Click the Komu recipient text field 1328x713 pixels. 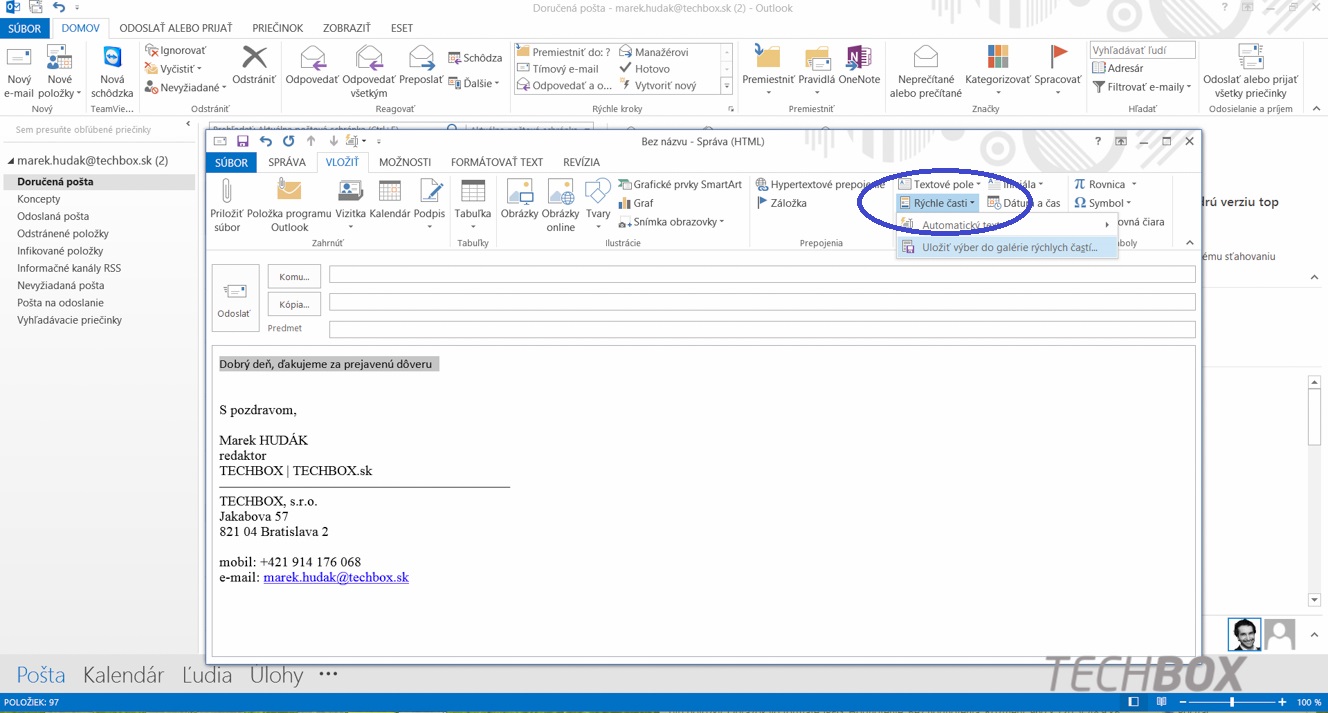[x=762, y=274]
